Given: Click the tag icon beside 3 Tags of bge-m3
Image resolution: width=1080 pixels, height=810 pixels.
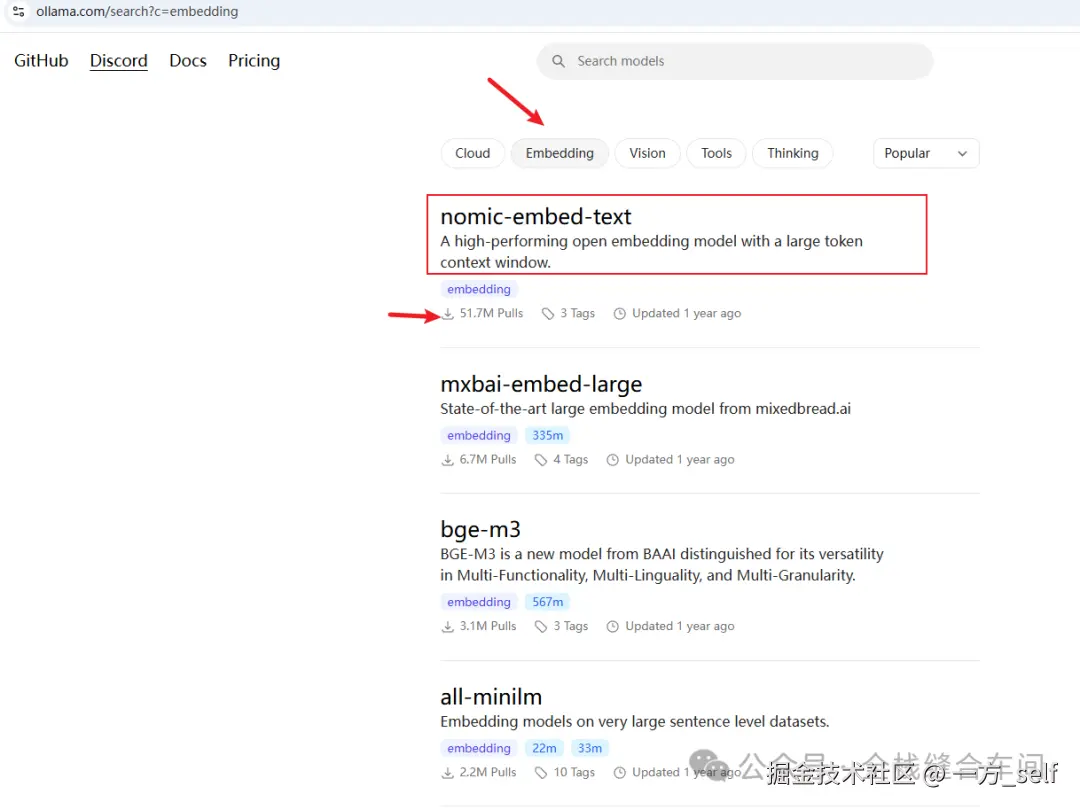Looking at the screenshot, I should 541,627.
